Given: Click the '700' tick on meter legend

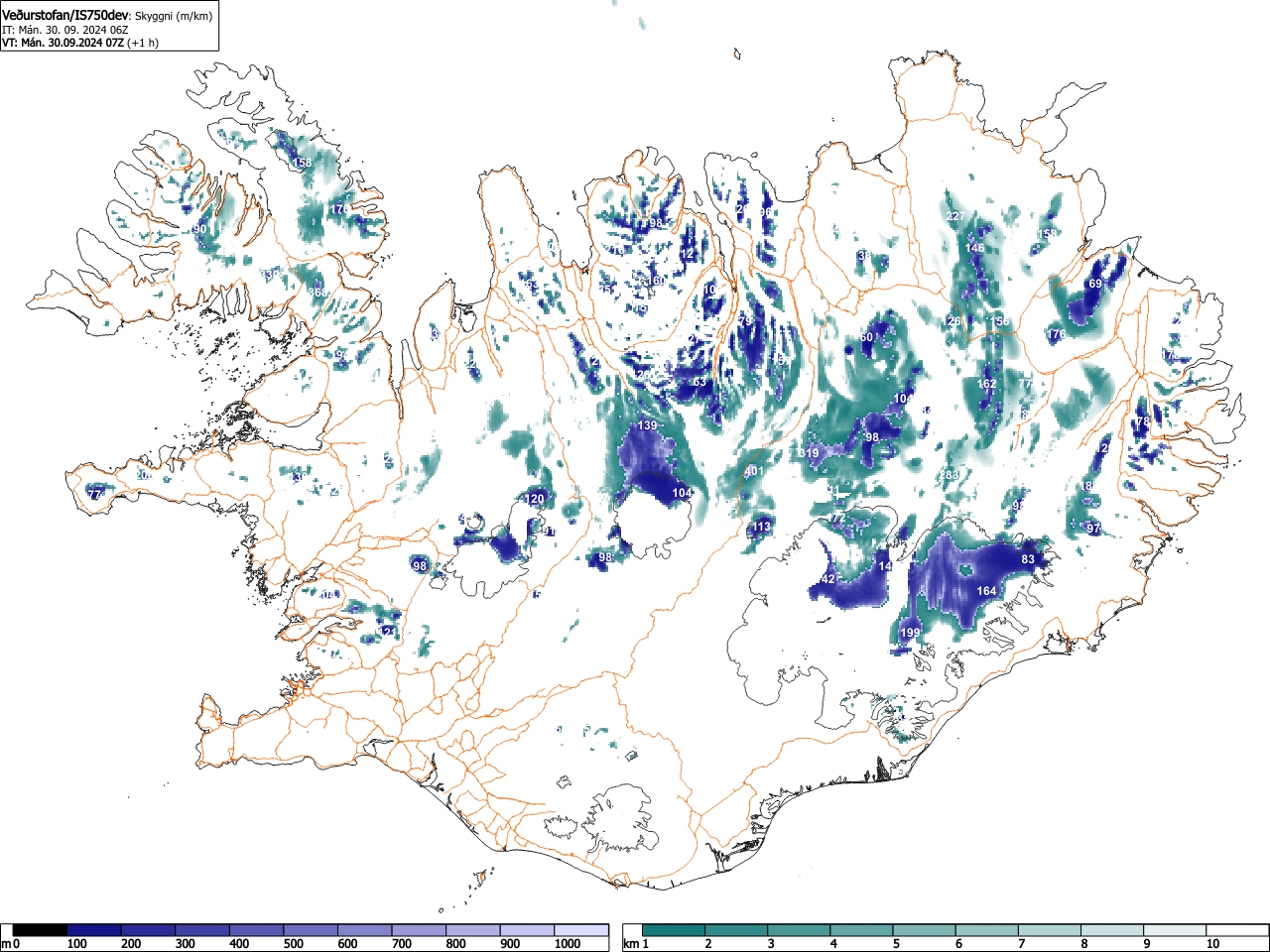Looking at the screenshot, I should (x=402, y=944).
